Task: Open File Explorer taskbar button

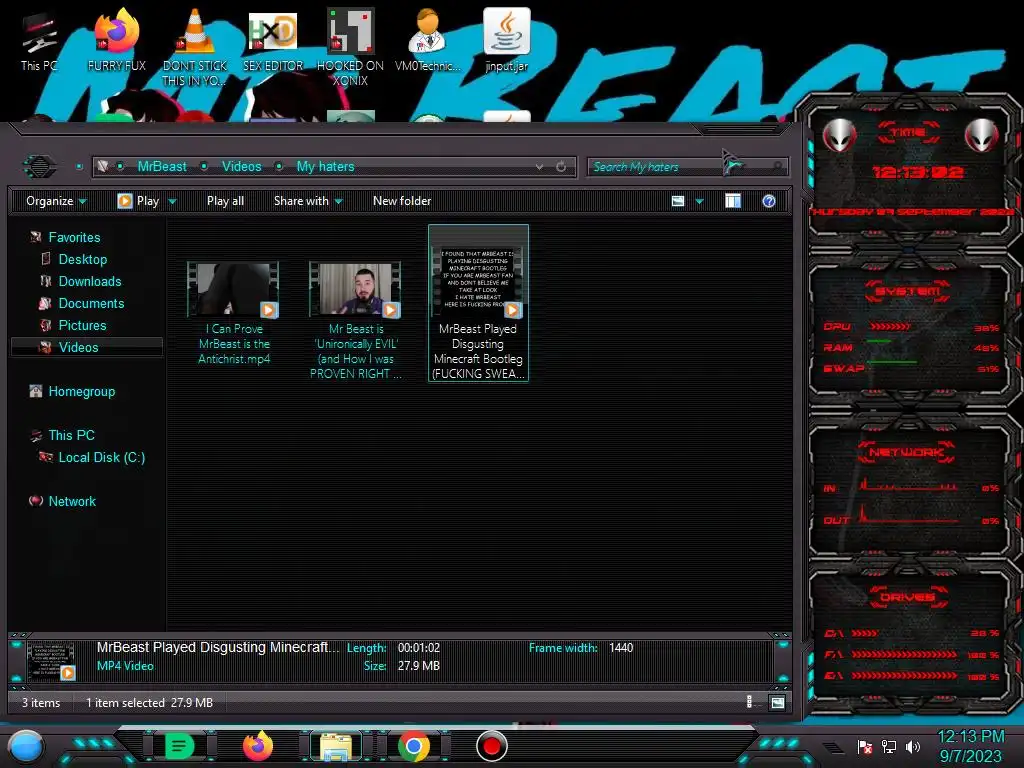Action: tap(336, 746)
